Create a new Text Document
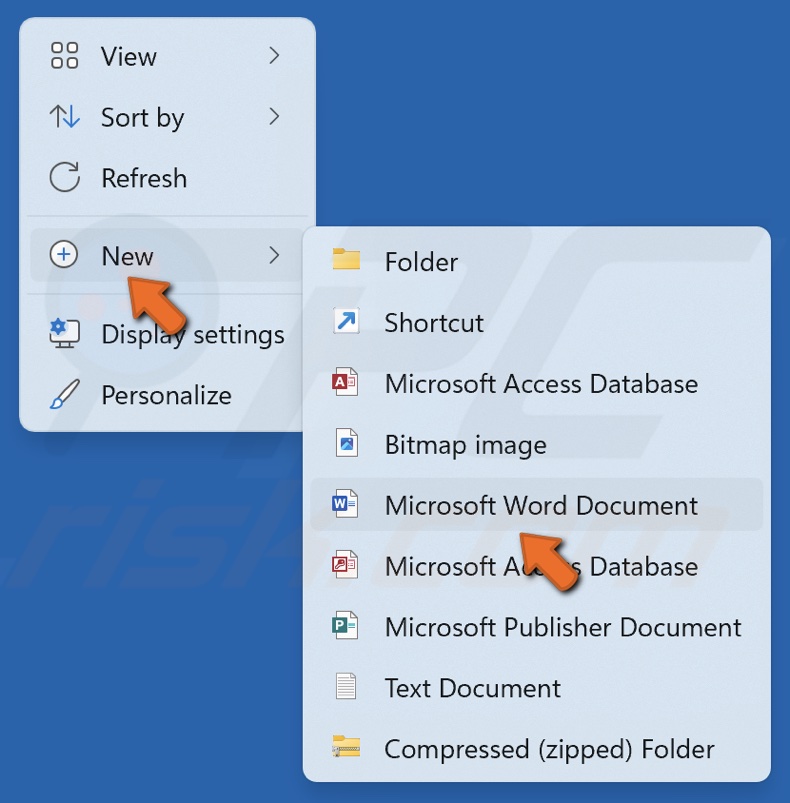 point(471,688)
